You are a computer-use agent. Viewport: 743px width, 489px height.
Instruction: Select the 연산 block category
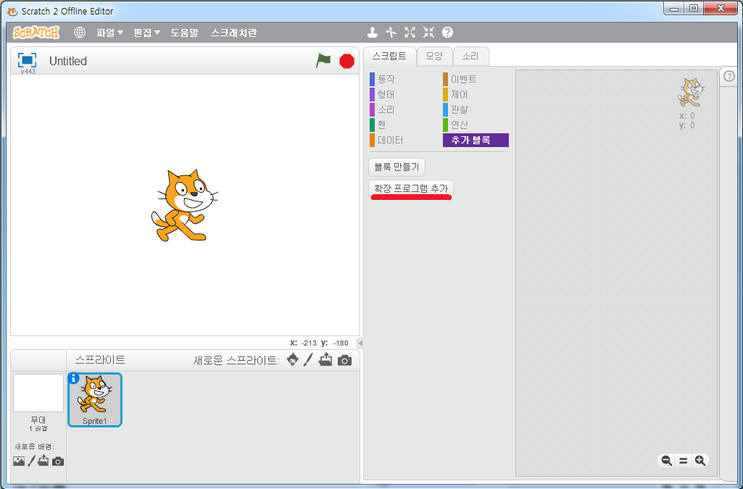[456, 125]
